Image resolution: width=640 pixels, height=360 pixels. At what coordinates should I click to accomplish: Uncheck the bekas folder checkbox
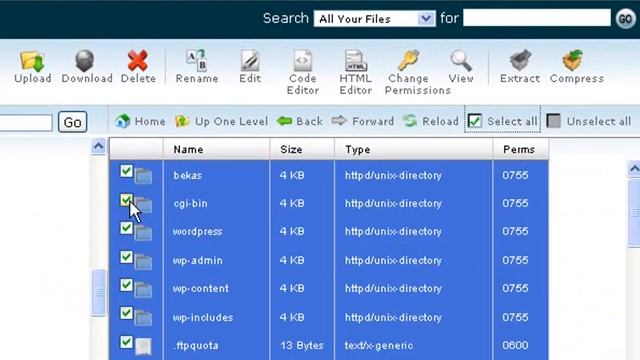127,171
